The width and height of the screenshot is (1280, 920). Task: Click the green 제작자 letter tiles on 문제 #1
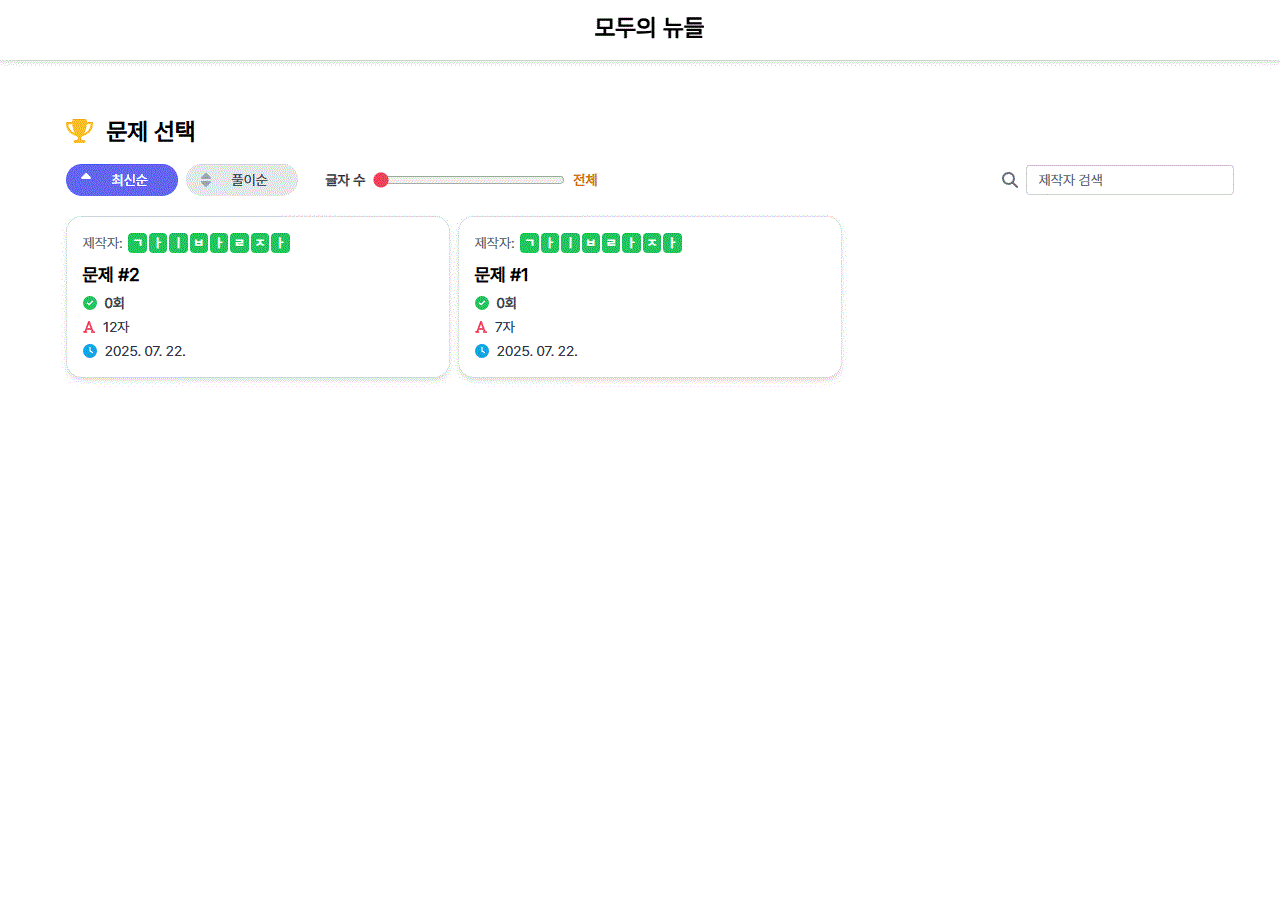tap(601, 243)
